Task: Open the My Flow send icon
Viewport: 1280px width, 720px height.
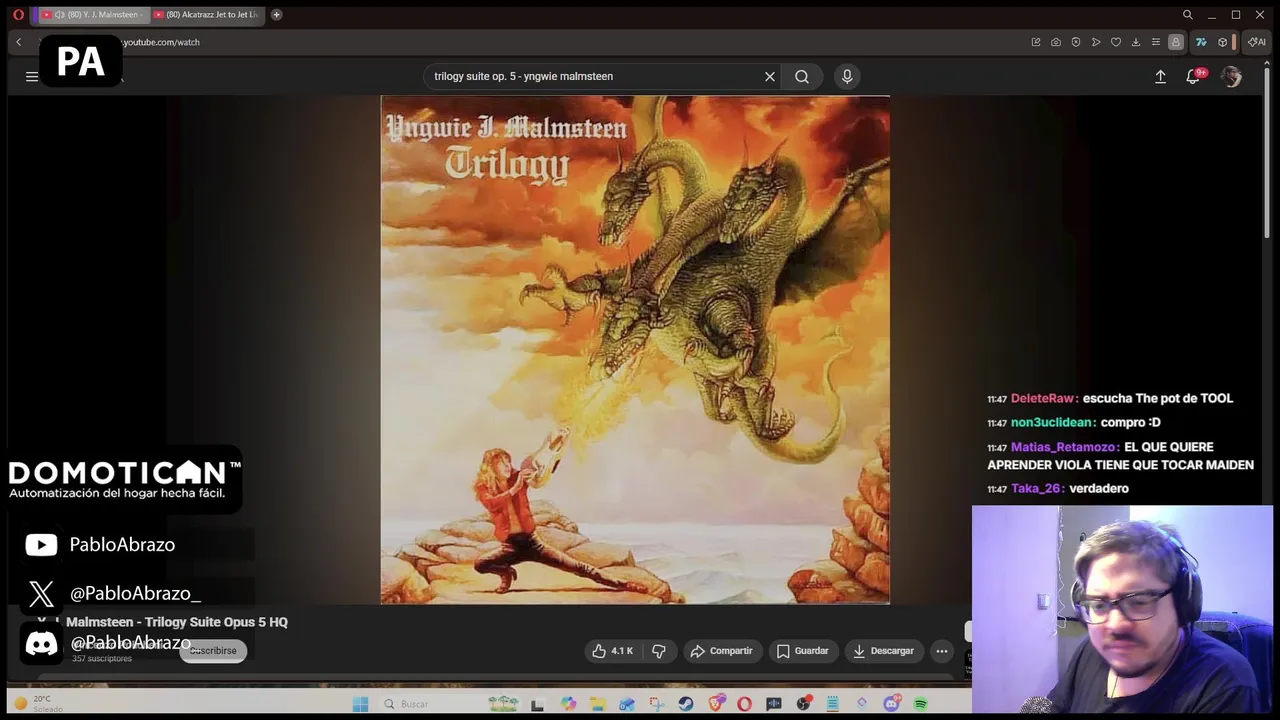Action: pos(1096,42)
